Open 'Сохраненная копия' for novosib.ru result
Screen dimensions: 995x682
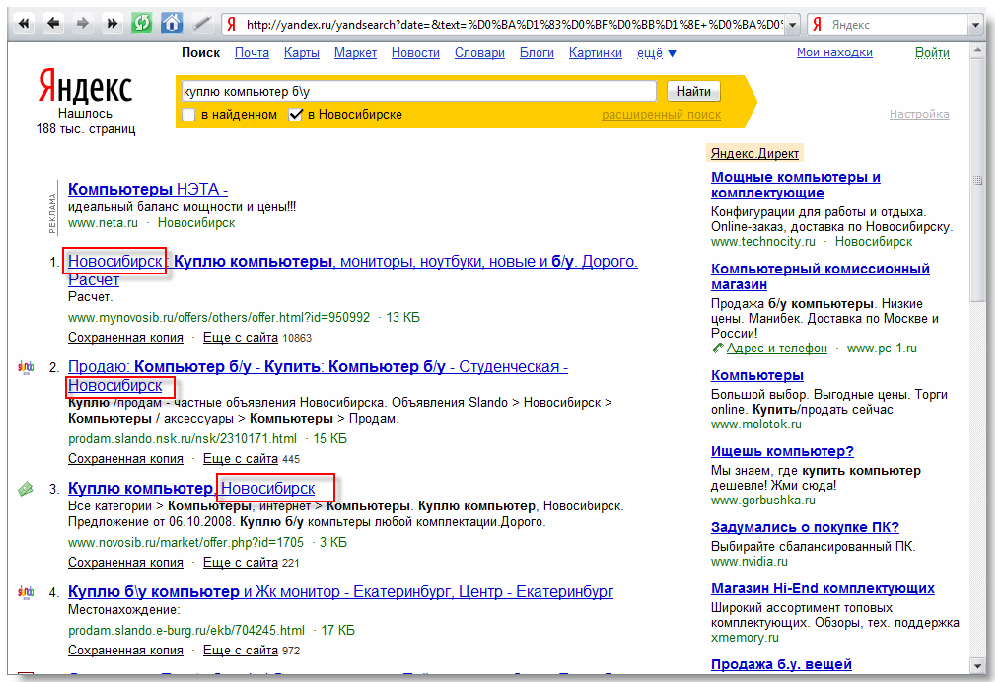[x=126, y=563]
